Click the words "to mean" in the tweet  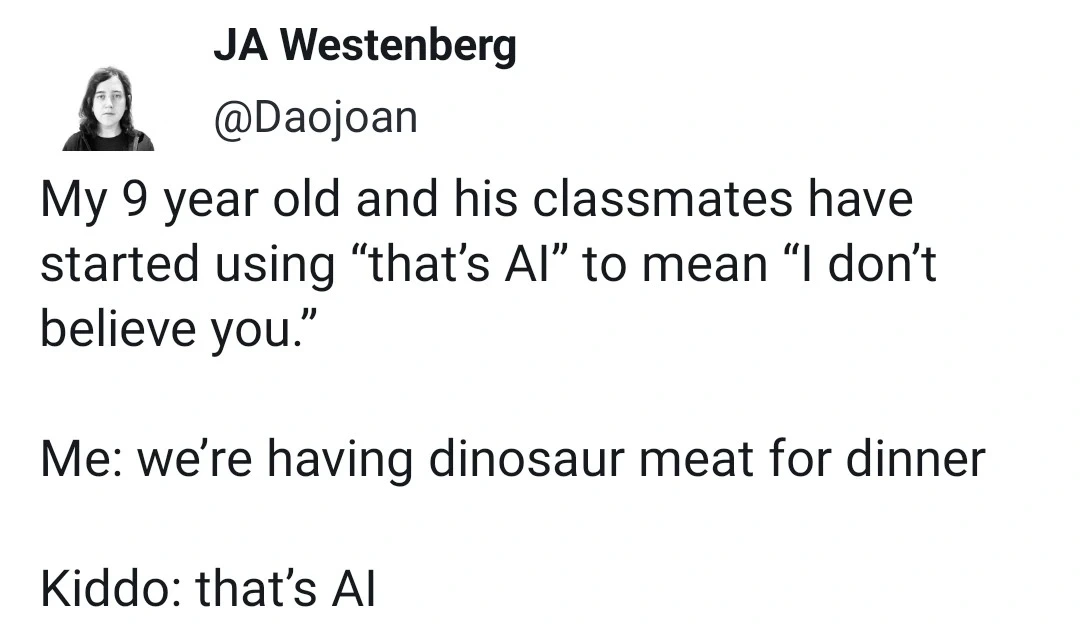coord(672,264)
